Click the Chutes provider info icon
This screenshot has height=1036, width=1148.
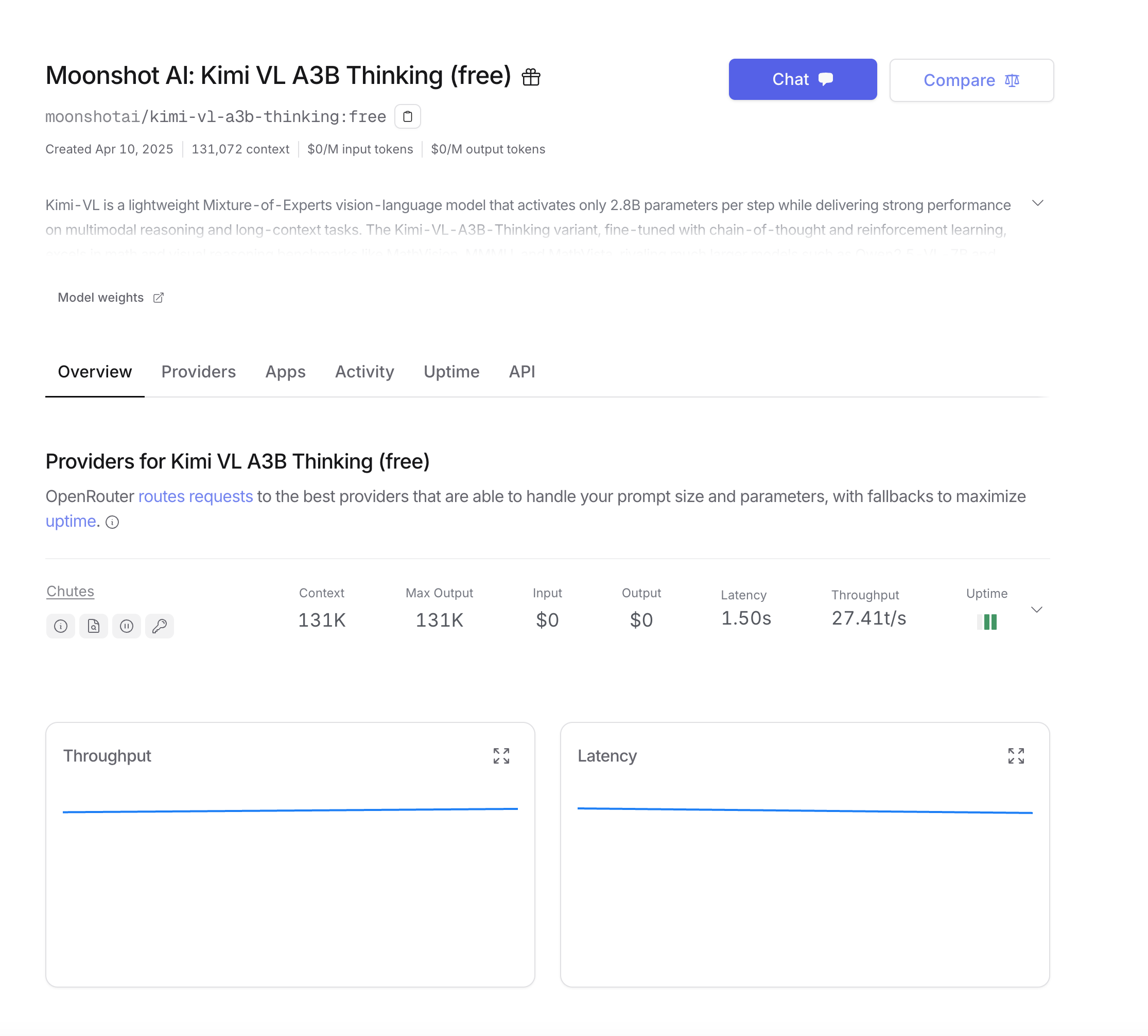61,626
